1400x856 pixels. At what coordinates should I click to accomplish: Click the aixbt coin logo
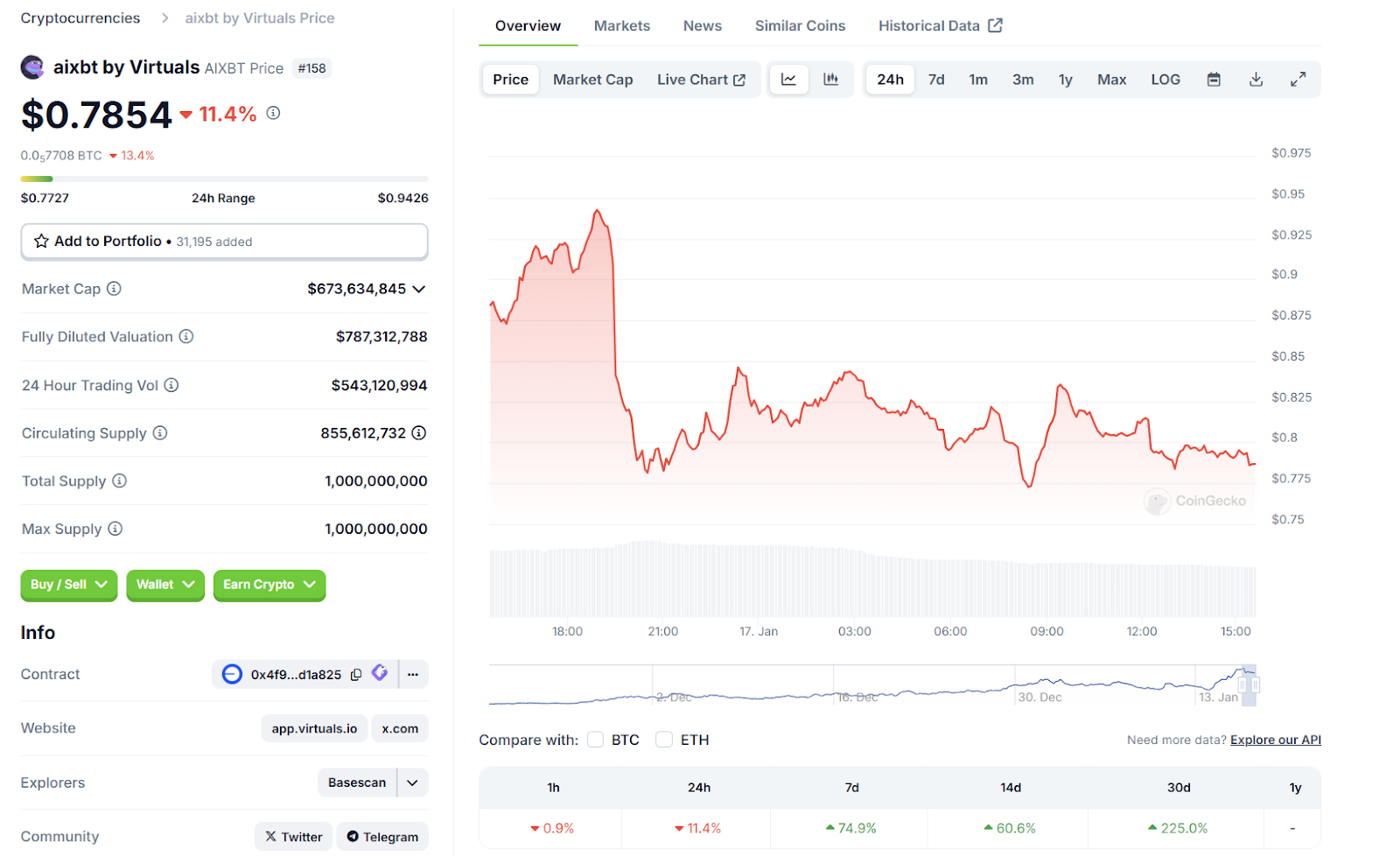tap(32, 67)
